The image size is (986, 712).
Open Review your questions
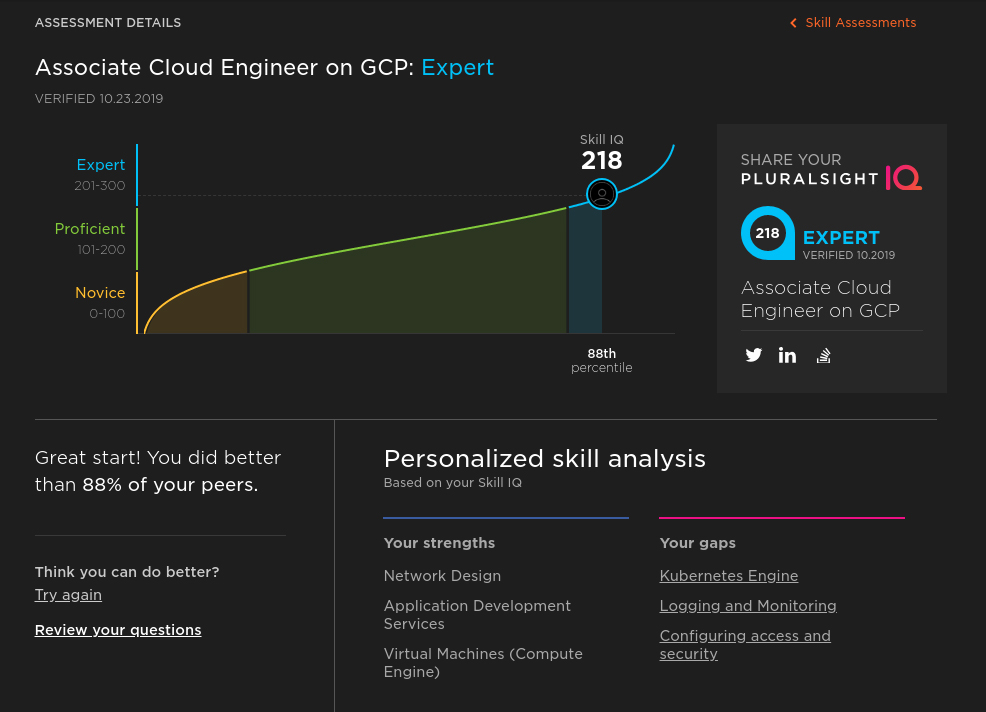(x=117, y=630)
